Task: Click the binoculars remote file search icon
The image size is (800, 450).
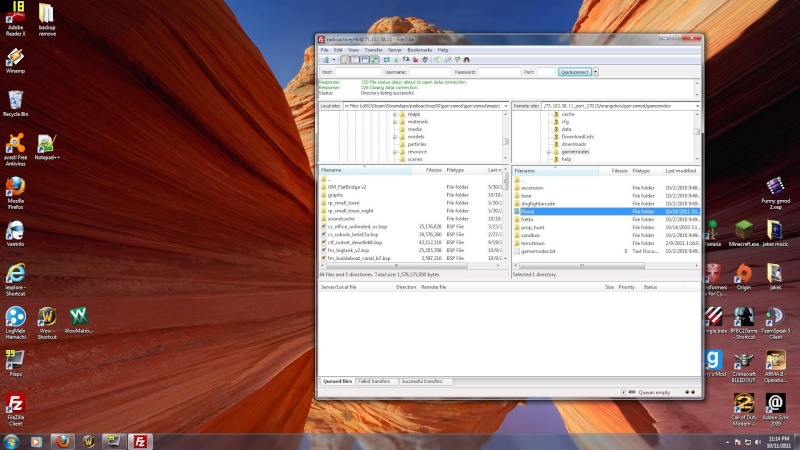Action: (x=466, y=60)
